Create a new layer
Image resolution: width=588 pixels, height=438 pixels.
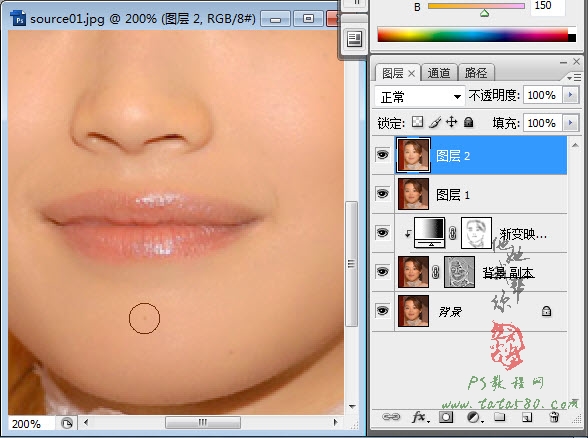click(527, 417)
